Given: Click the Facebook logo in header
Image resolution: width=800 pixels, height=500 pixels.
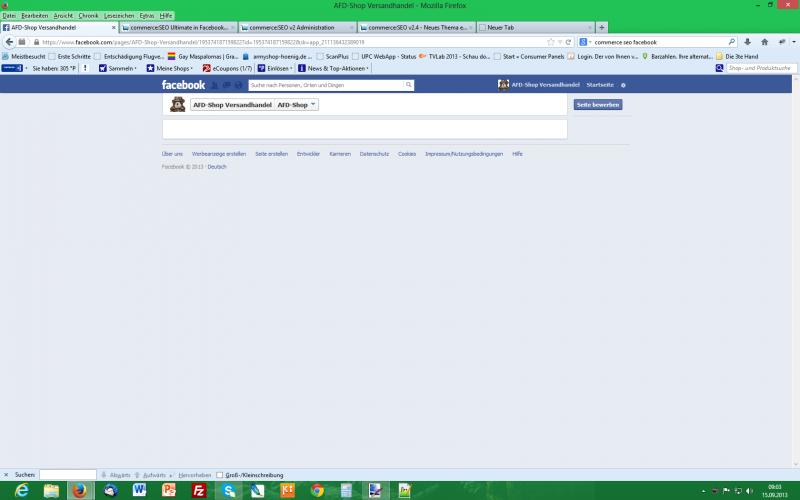Looking at the screenshot, I should click(183, 85).
